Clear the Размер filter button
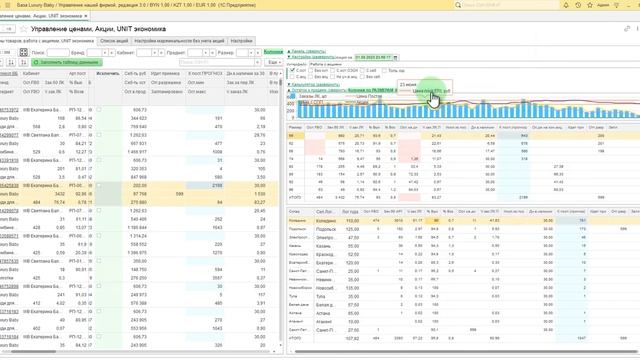The height and width of the screenshot is (360, 640). (x=258, y=53)
